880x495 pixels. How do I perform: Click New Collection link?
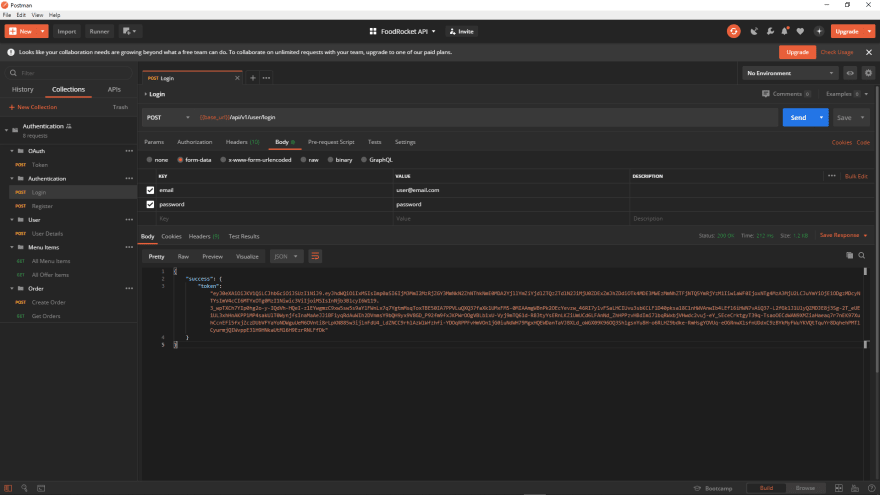click(33, 107)
